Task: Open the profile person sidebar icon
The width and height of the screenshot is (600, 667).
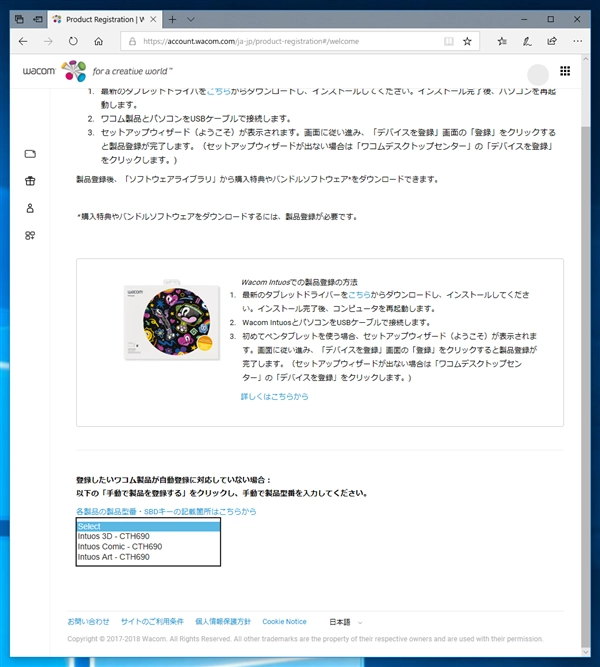Action: pos(30,208)
